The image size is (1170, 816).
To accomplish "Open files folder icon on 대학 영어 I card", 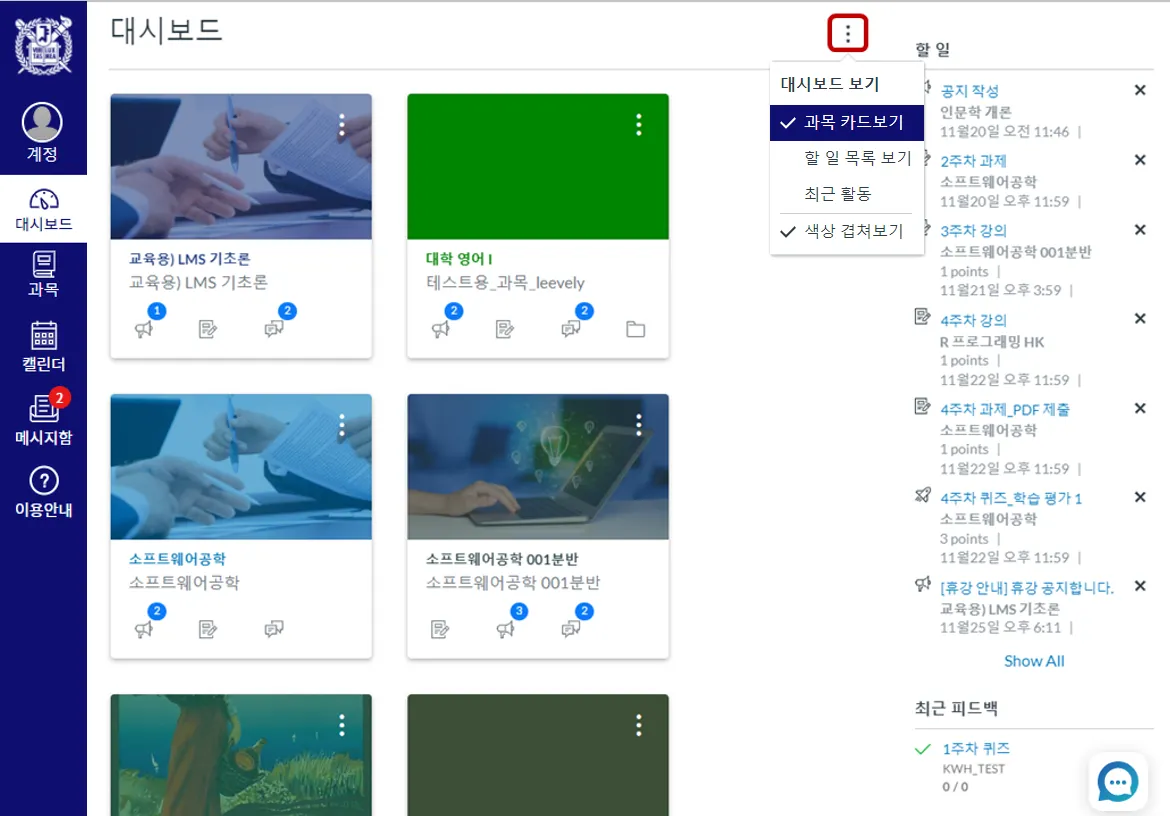I will click(x=636, y=329).
